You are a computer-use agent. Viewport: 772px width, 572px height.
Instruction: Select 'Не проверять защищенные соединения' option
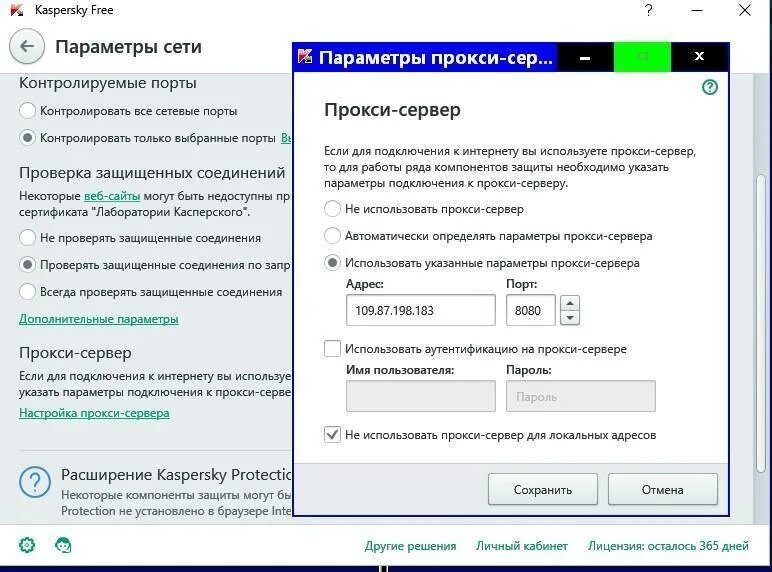(27, 238)
